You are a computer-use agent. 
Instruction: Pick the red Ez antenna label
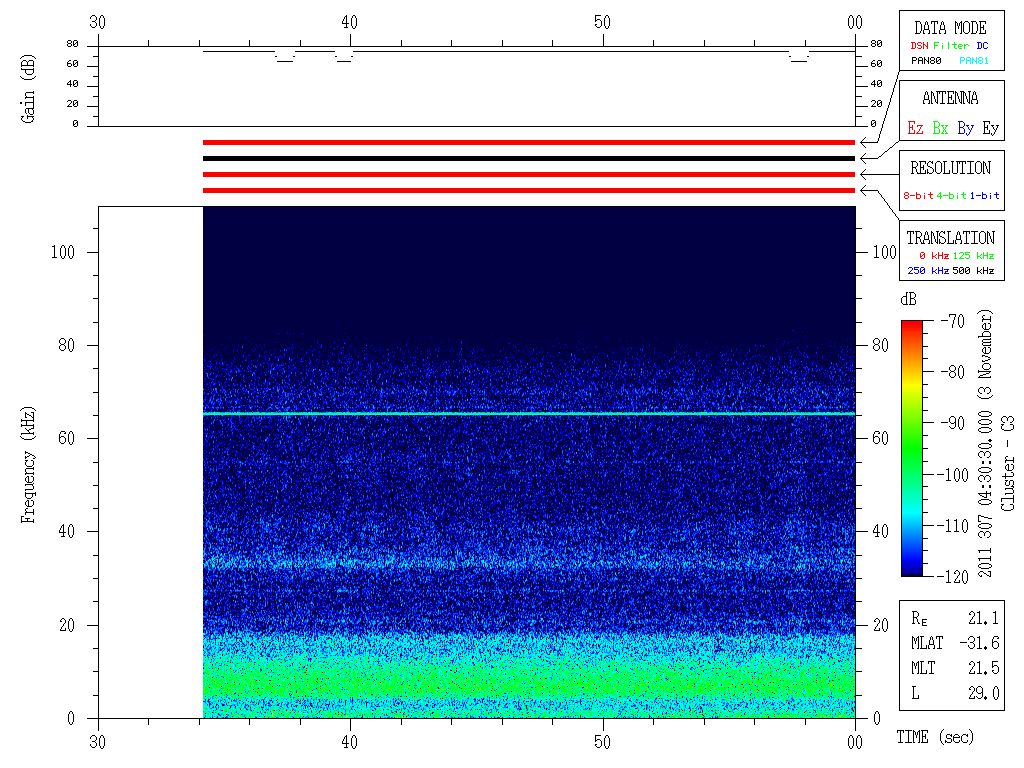click(x=915, y=128)
